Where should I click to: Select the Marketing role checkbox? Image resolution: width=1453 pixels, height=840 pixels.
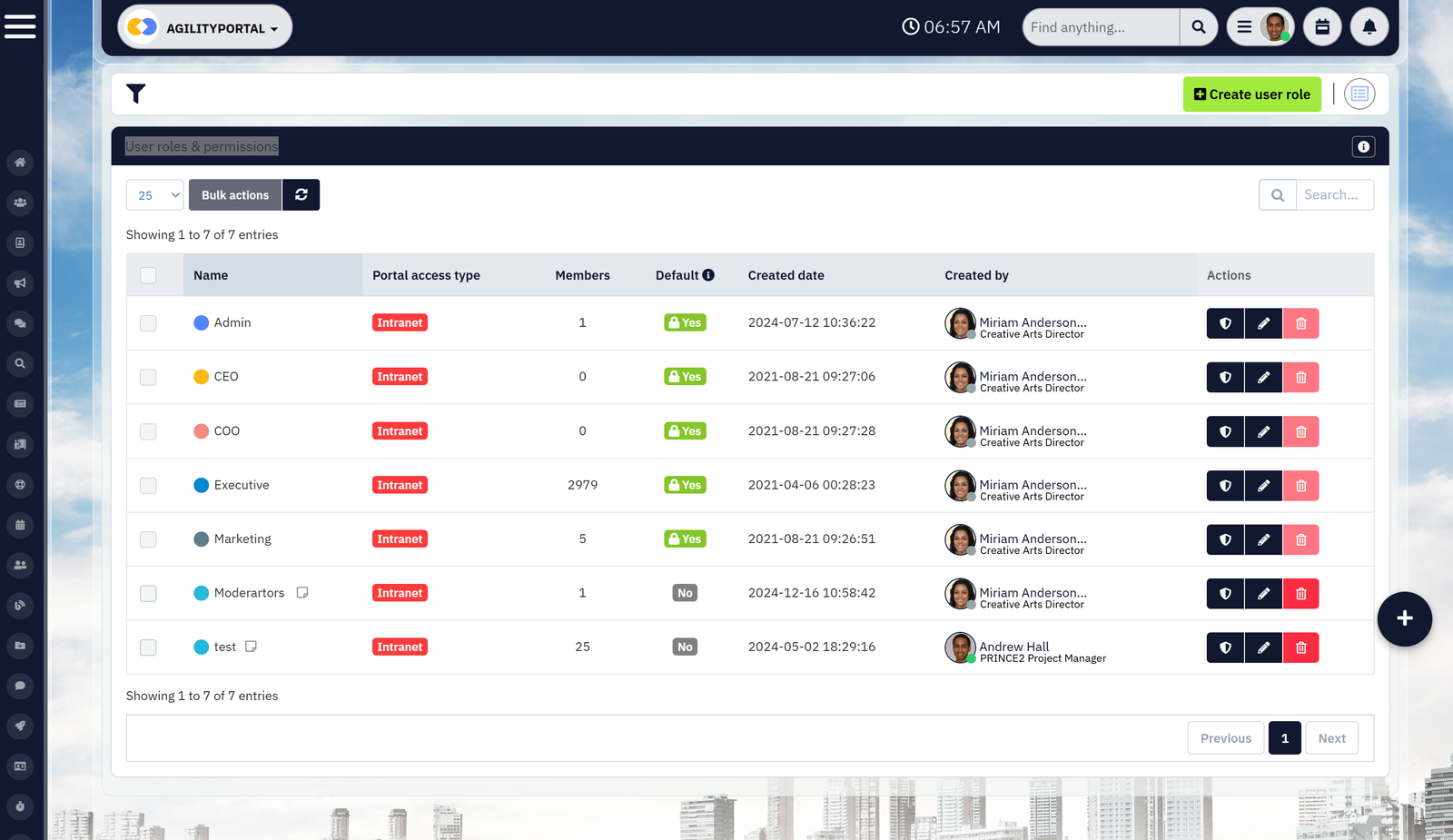(x=148, y=539)
